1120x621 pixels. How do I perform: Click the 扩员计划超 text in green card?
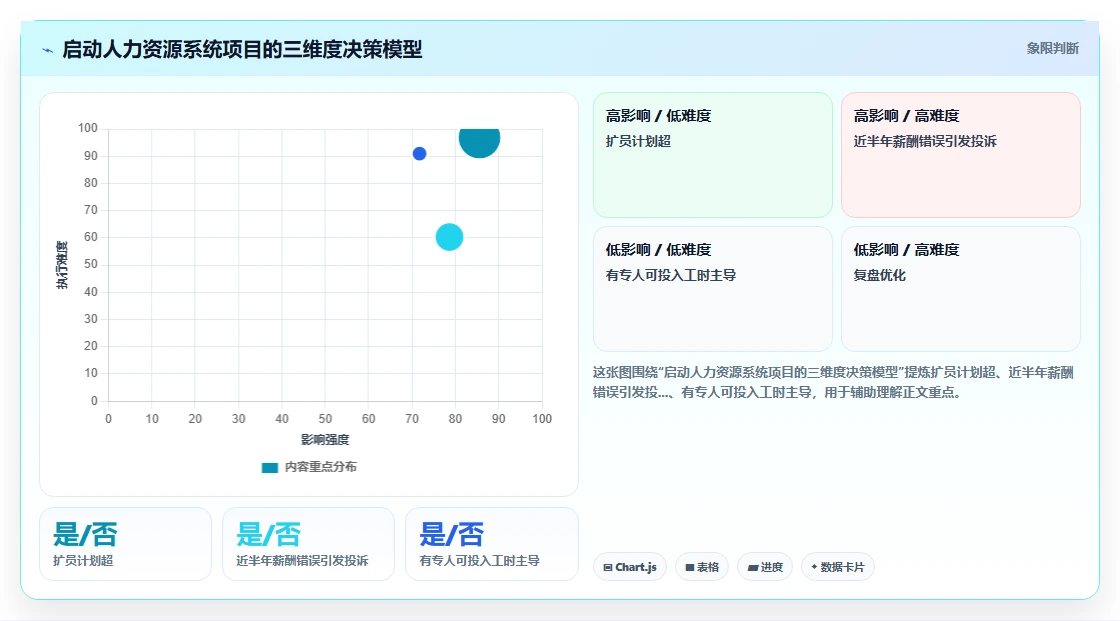639,141
